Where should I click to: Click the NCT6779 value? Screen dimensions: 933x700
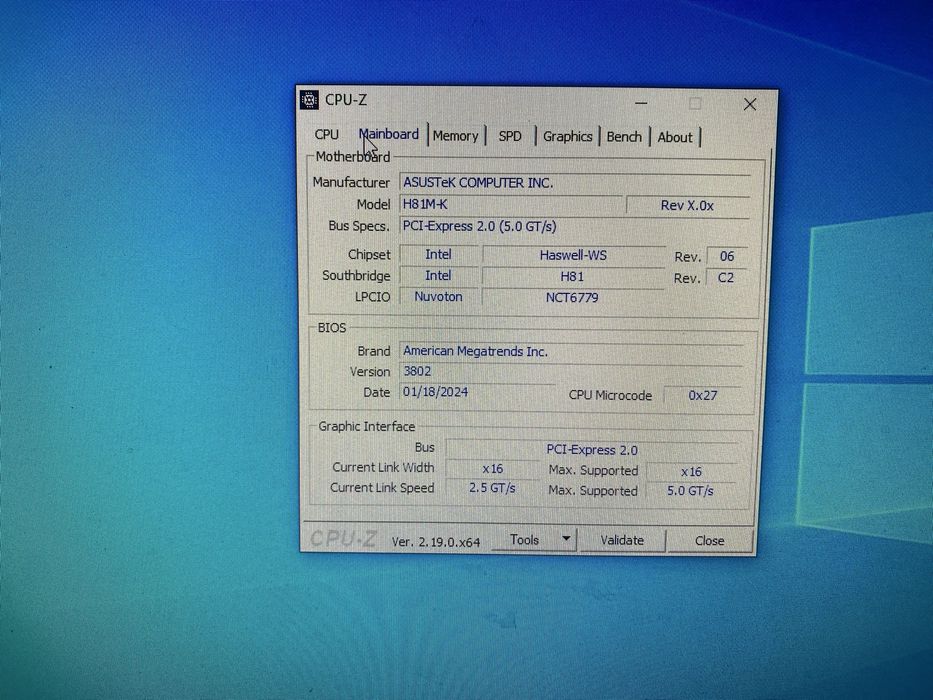pyautogui.click(x=572, y=298)
